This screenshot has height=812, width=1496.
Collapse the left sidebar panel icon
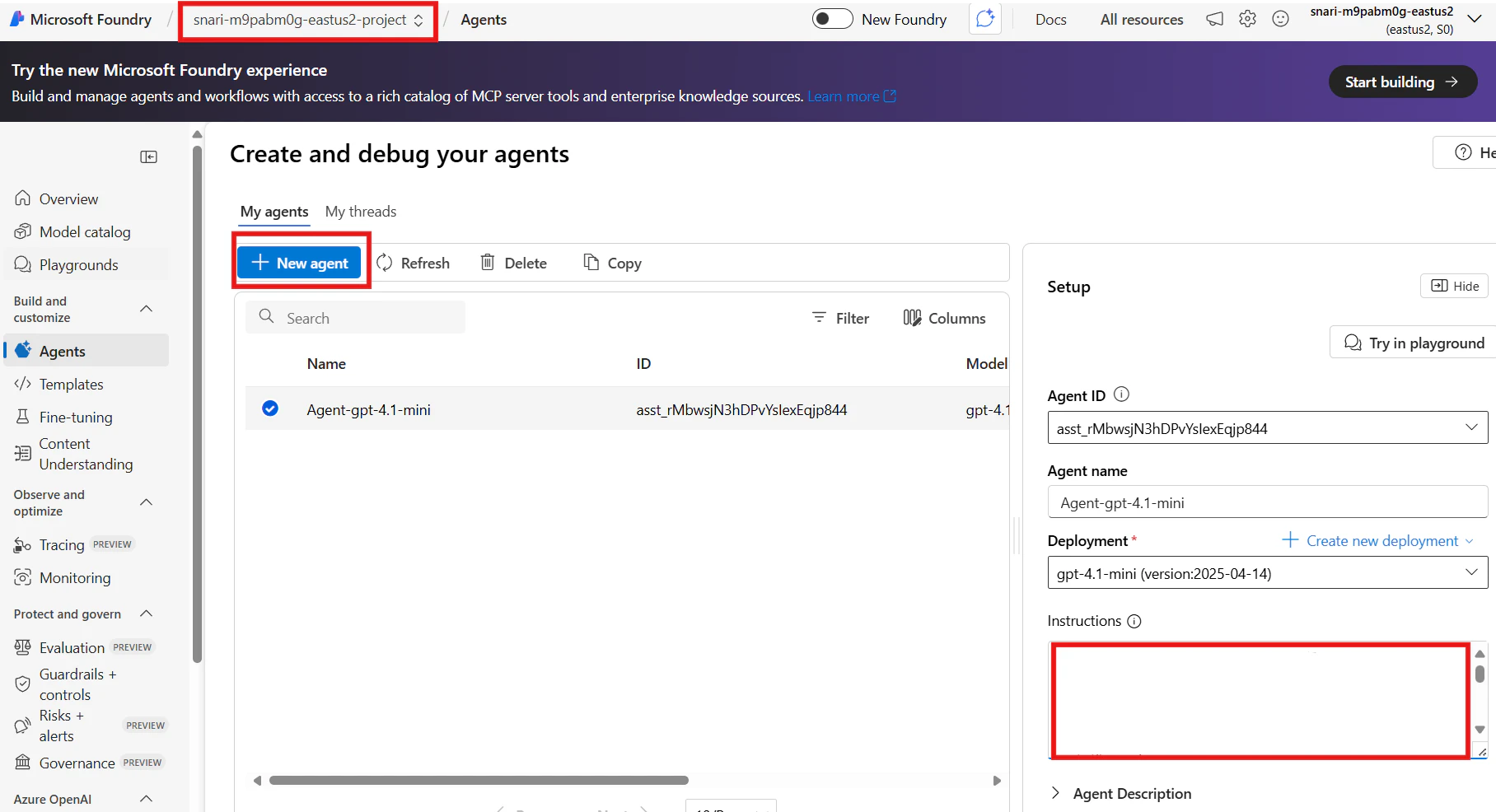(x=149, y=157)
